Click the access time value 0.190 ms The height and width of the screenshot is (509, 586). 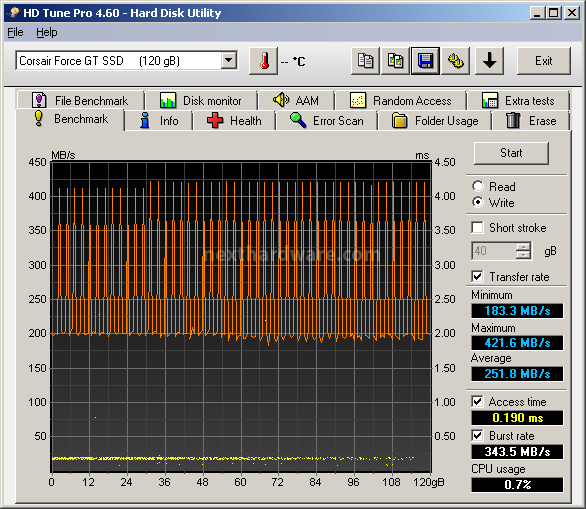click(517, 418)
